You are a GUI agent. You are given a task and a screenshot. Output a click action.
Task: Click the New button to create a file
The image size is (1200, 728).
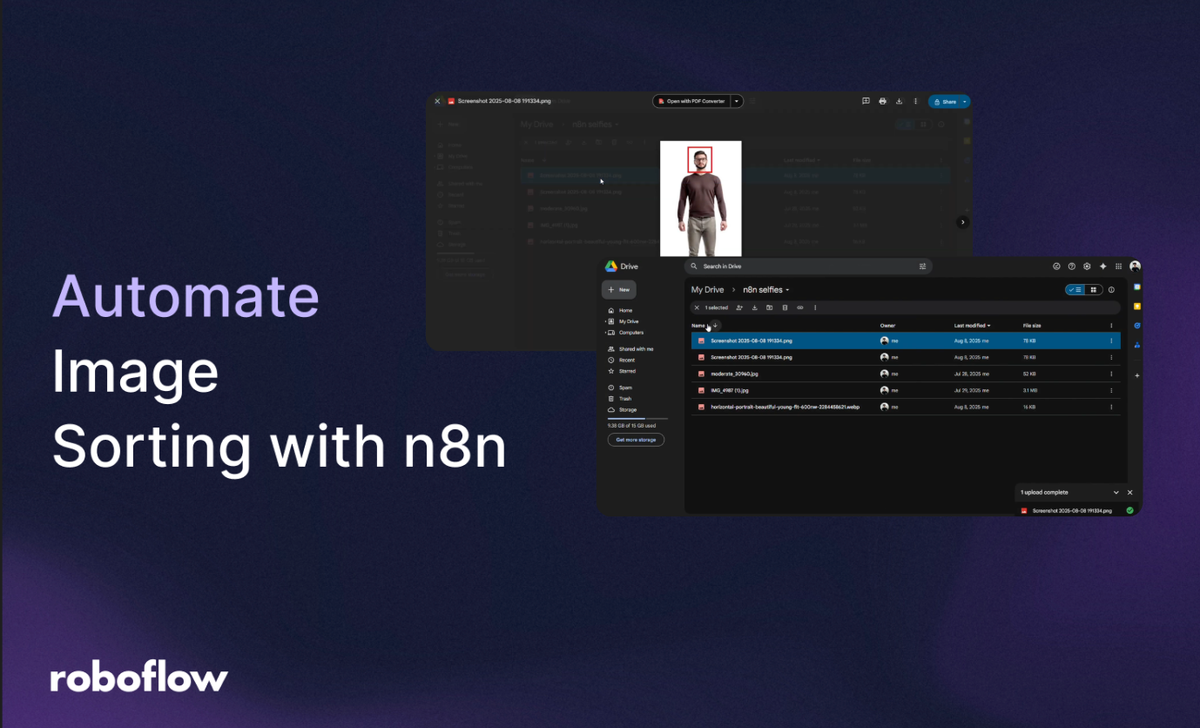click(619, 289)
